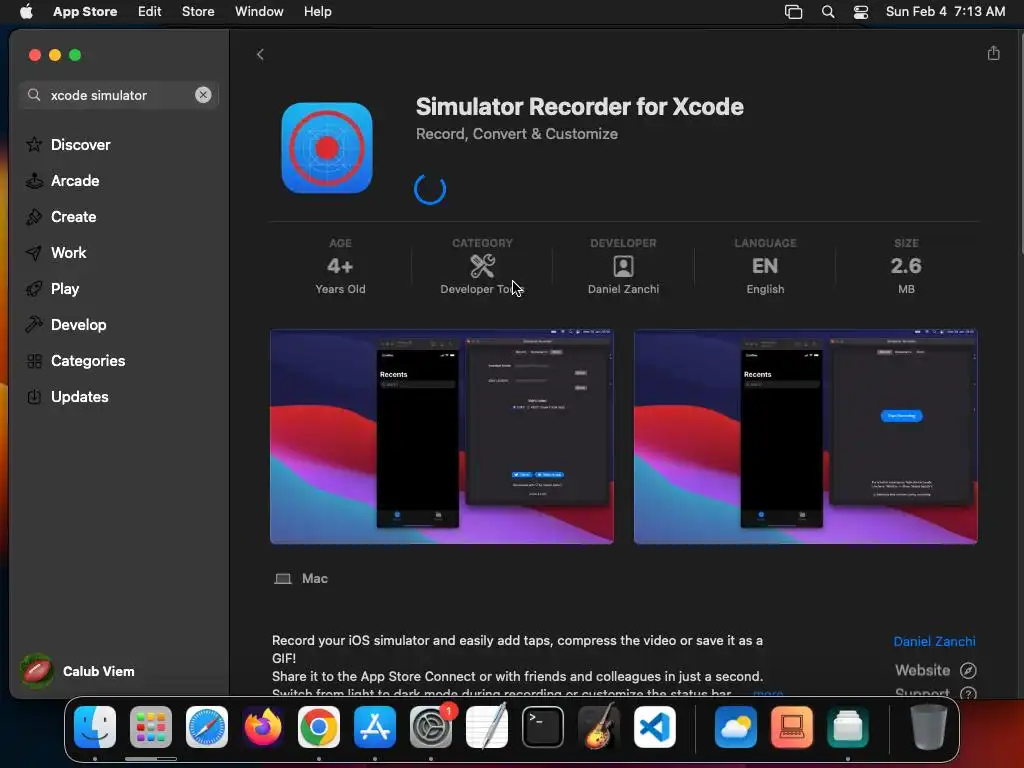Open the Daniel Zanchi developer icon
The width and height of the screenshot is (1024, 768).
point(623,266)
